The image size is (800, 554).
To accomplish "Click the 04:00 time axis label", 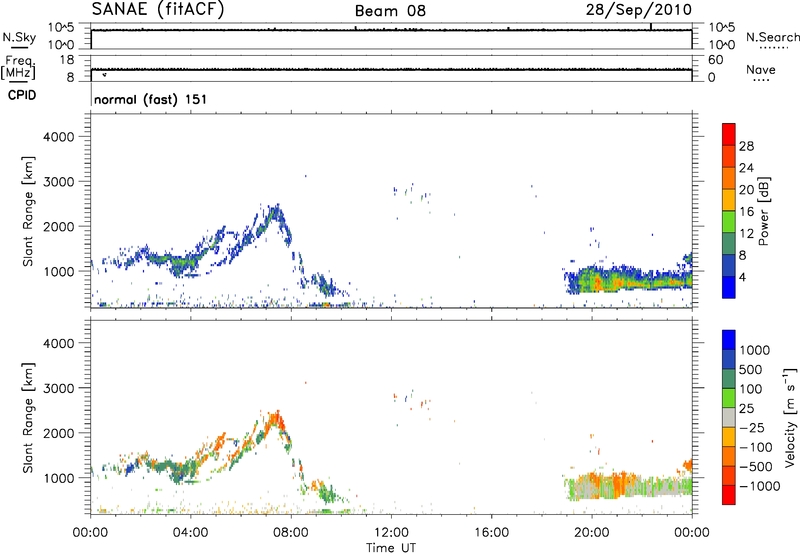I will click(x=191, y=533).
